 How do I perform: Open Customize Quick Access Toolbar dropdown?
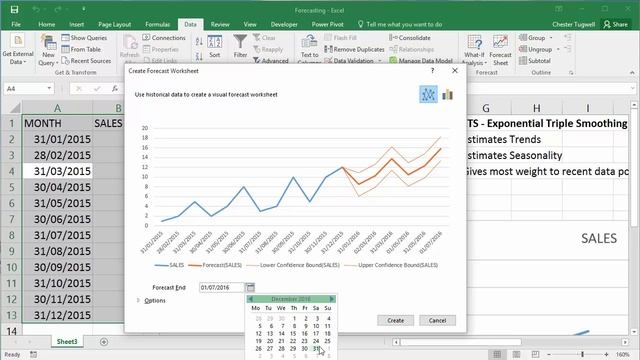click(83, 9)
